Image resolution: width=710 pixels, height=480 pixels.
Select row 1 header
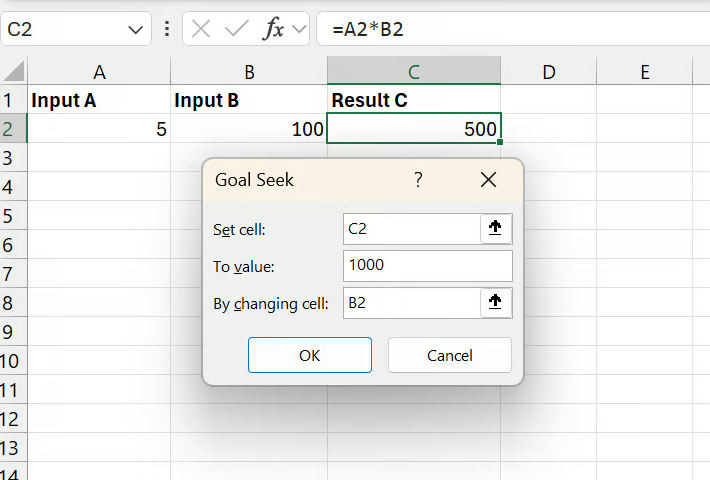tap(10, 100)
